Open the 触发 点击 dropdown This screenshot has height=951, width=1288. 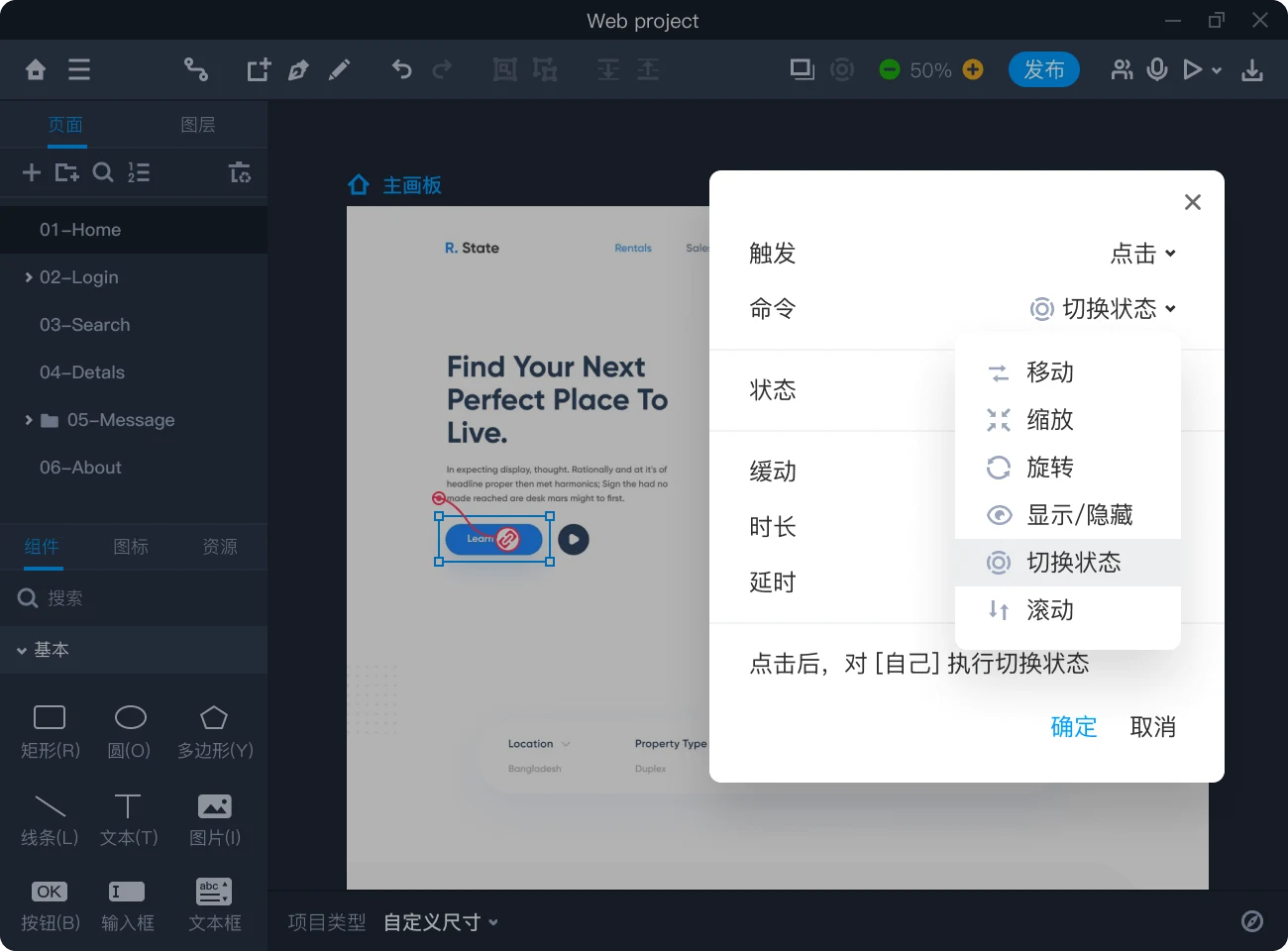click(1142, 254)
